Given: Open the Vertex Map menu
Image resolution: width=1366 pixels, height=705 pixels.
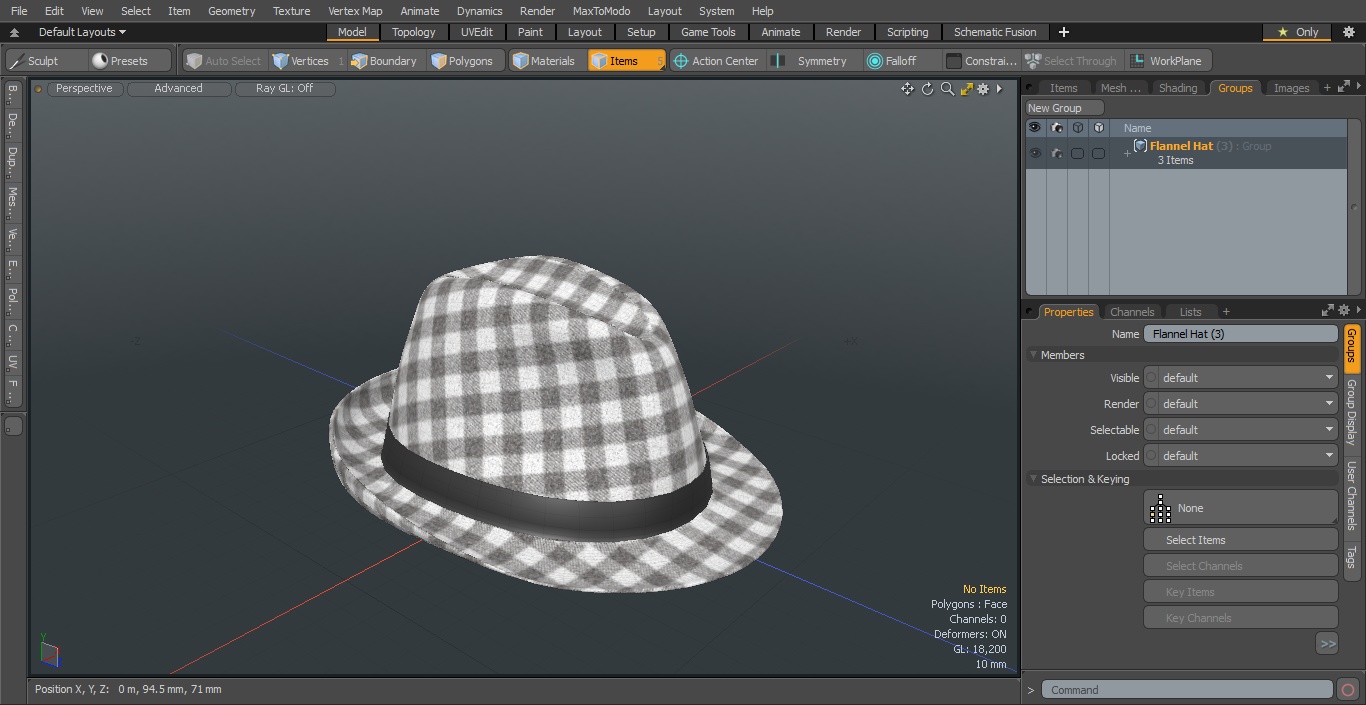Looking at the screenshot, I should (355, 11).
